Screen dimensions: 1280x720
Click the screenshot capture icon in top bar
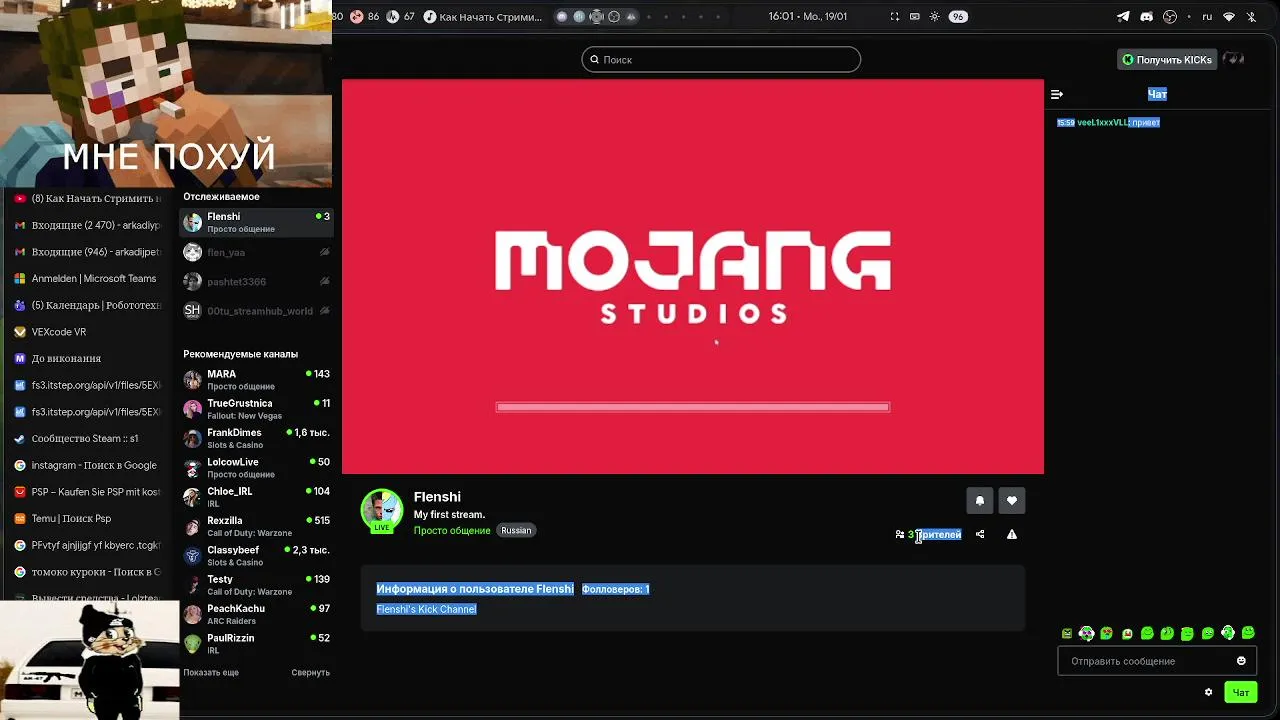(x=894, y=17)
